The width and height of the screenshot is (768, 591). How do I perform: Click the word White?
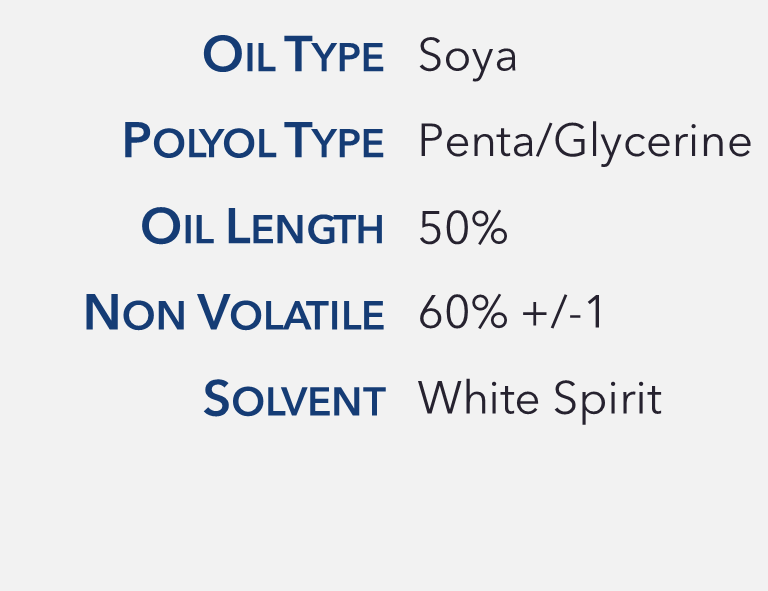476,400
